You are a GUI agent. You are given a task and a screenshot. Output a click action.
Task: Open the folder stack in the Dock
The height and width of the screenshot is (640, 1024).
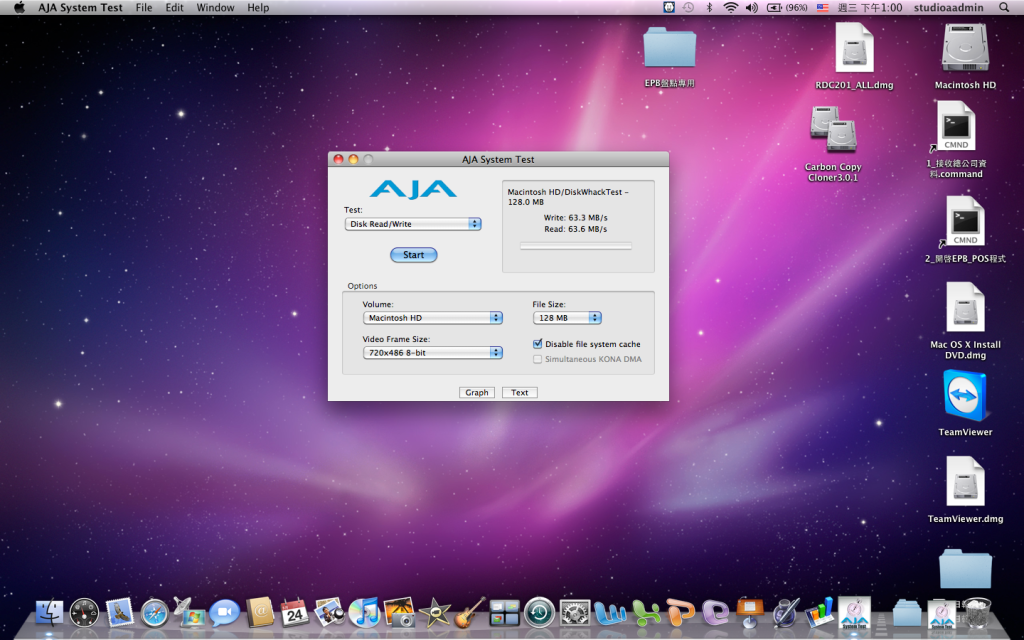click(907, 613)
